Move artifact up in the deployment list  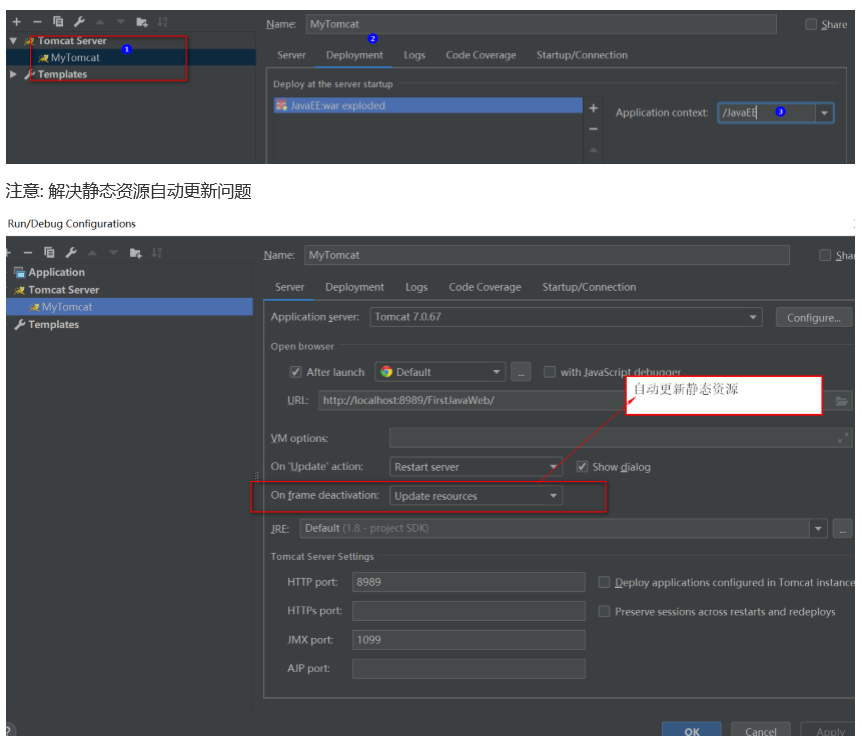tap(593, 150)
